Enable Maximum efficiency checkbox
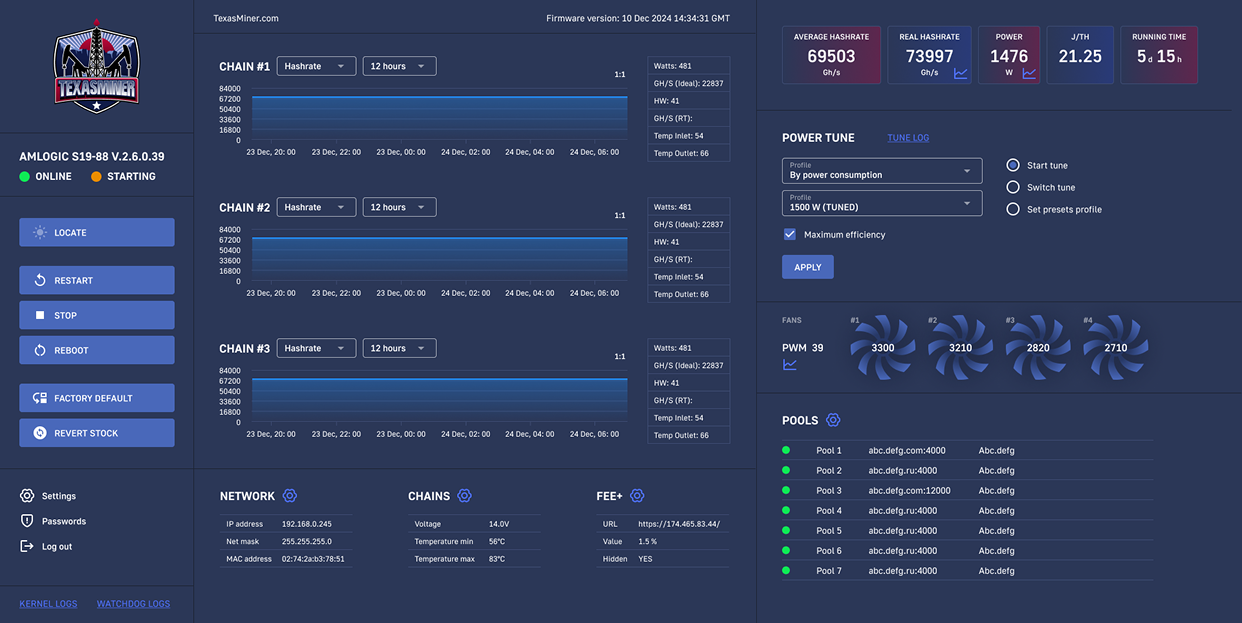Screen dimensions: 1242x623 coord(789,233)
